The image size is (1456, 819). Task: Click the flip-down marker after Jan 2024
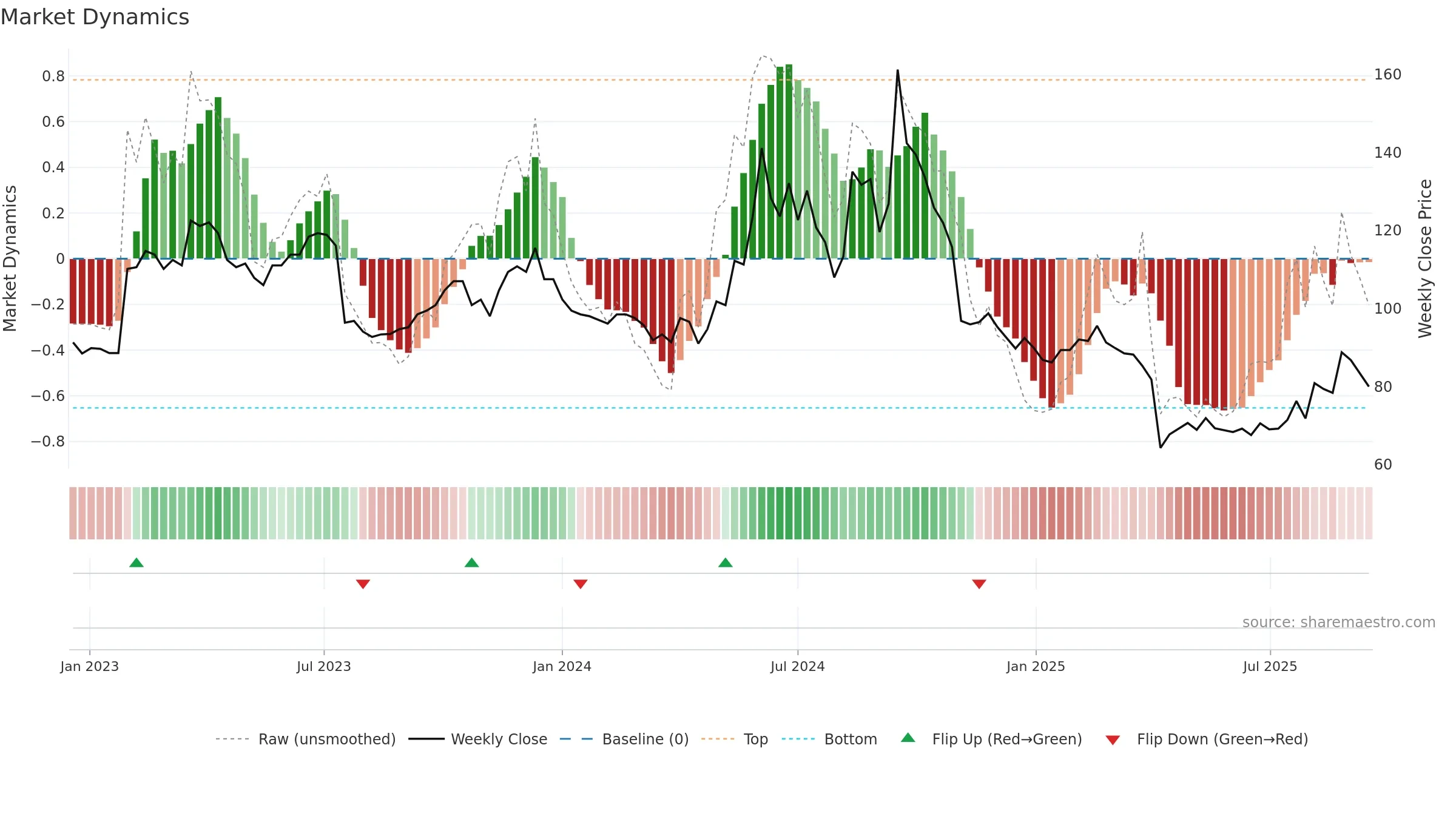tap(581, 584)
